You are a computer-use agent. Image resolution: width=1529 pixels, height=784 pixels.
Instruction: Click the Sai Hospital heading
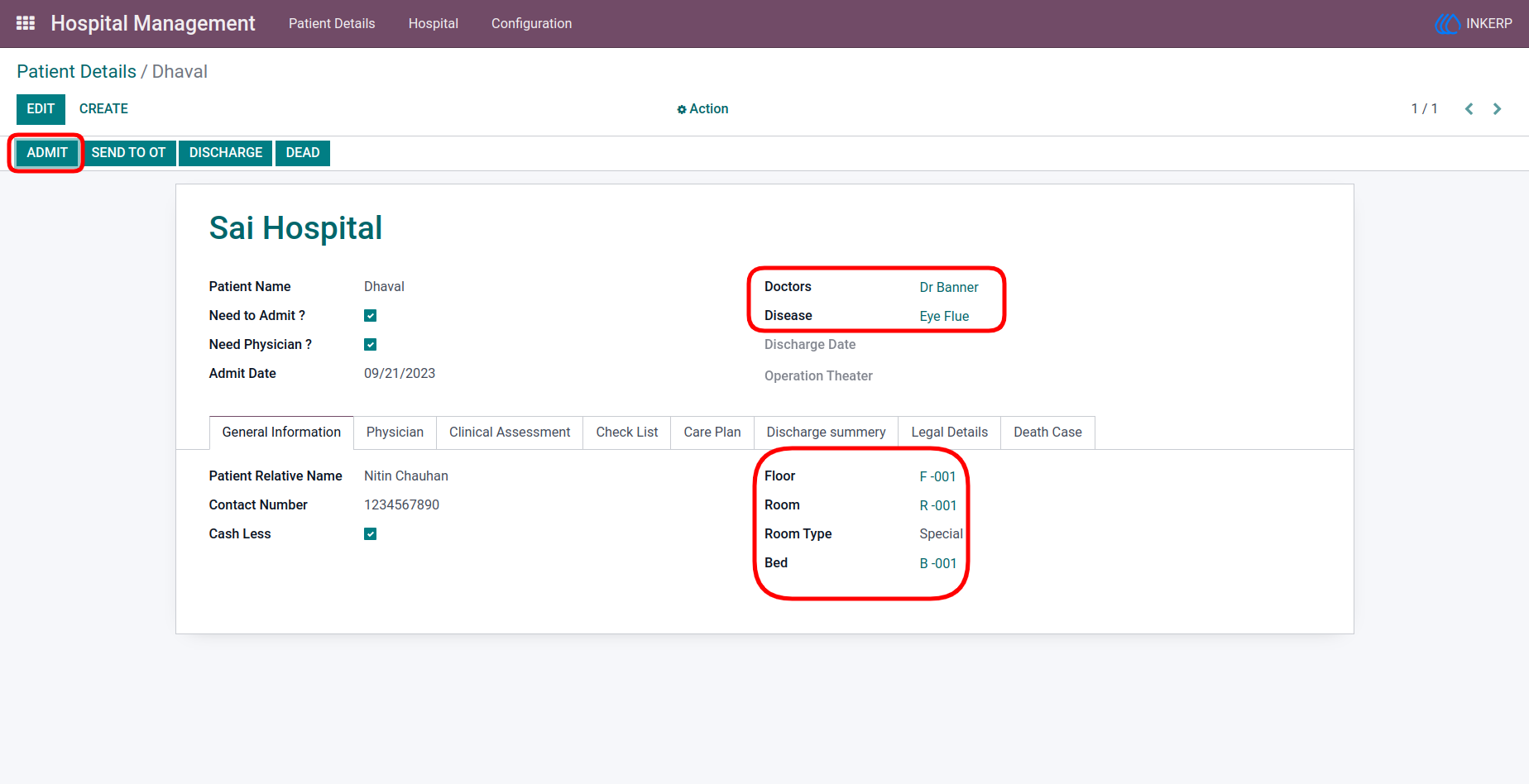(295, 228)
